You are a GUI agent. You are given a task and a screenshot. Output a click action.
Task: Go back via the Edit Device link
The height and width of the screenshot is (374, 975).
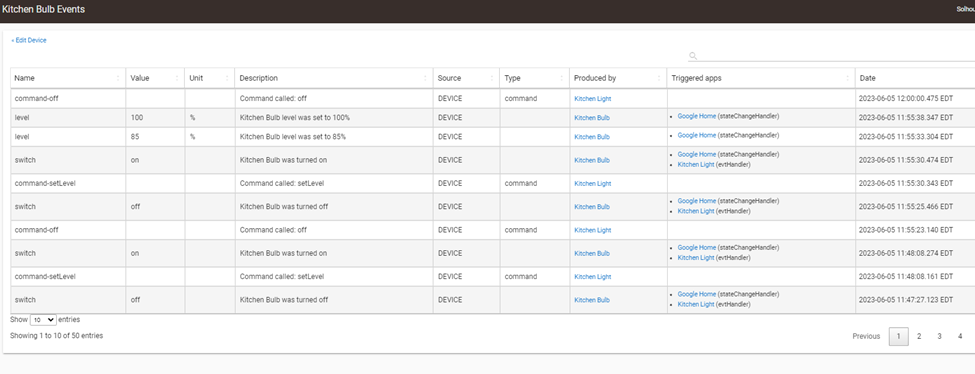(29, 40)
